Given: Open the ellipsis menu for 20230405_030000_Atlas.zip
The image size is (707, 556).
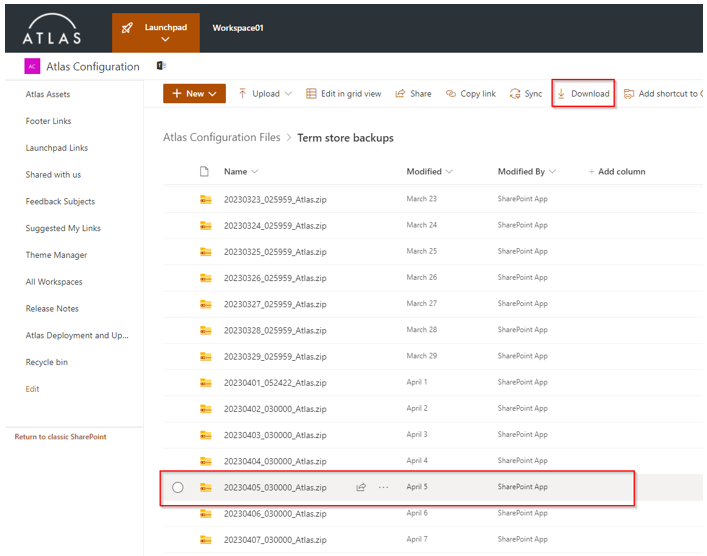Looking at the screenshot, I should point(383,488).
